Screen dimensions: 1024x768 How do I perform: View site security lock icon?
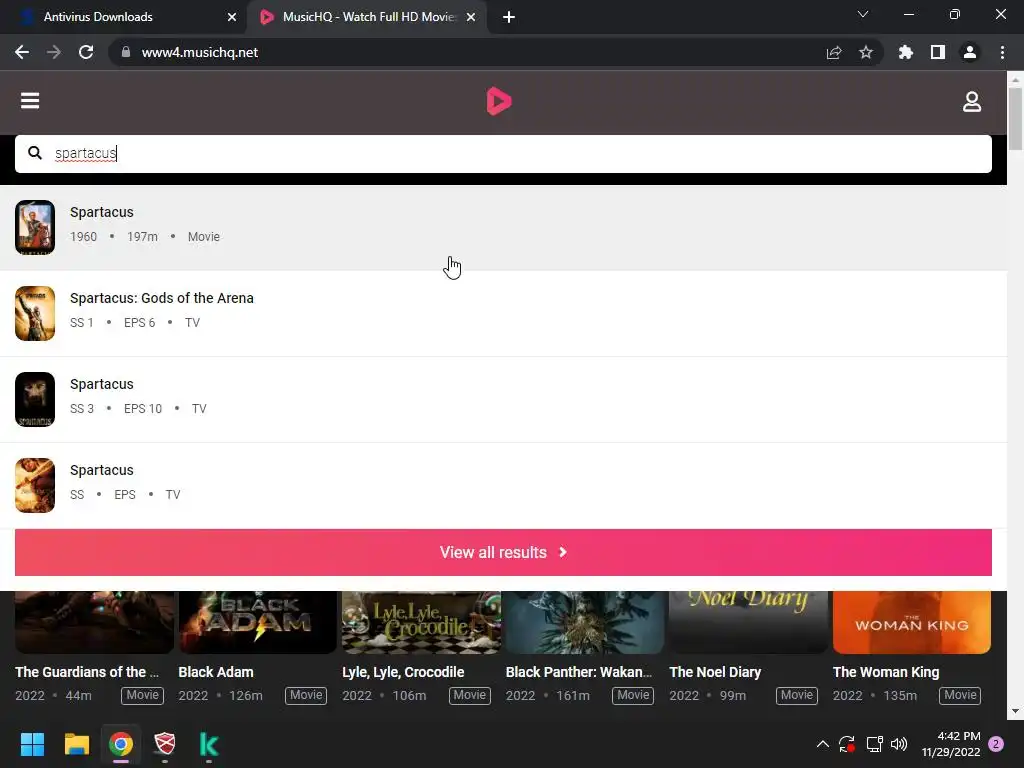126,52
